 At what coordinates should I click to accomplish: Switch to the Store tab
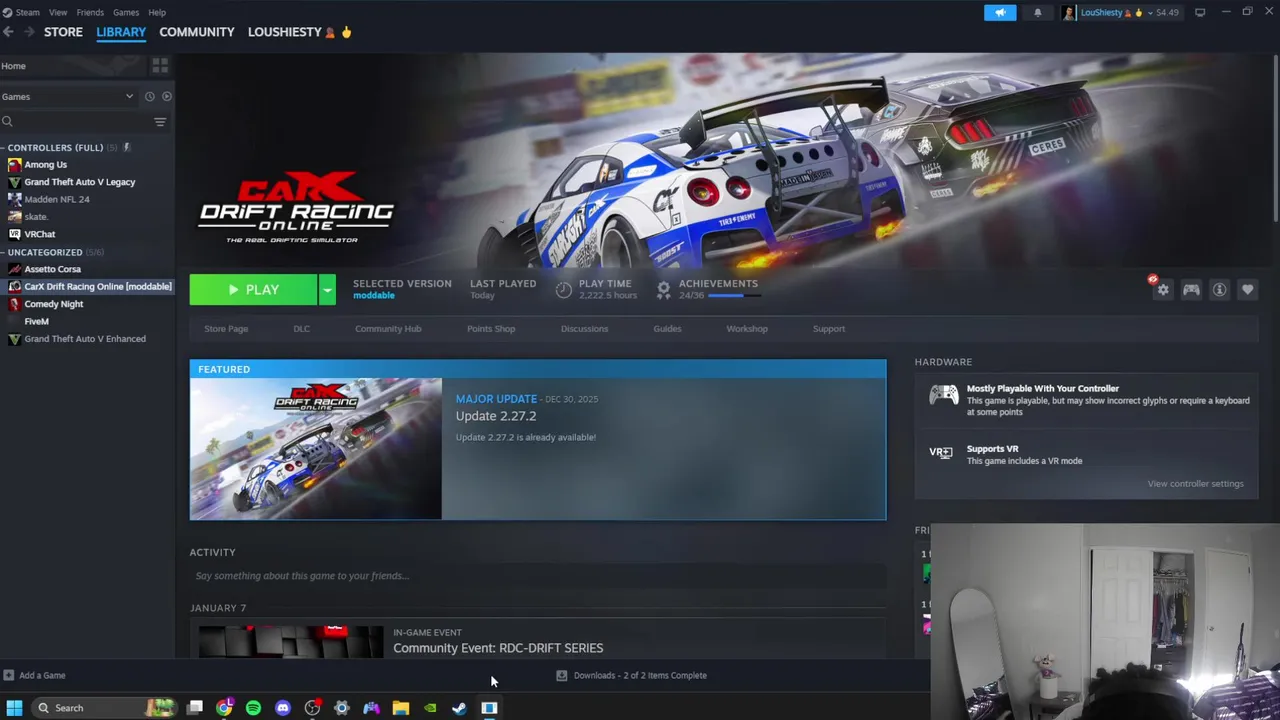tap(63, 32)
